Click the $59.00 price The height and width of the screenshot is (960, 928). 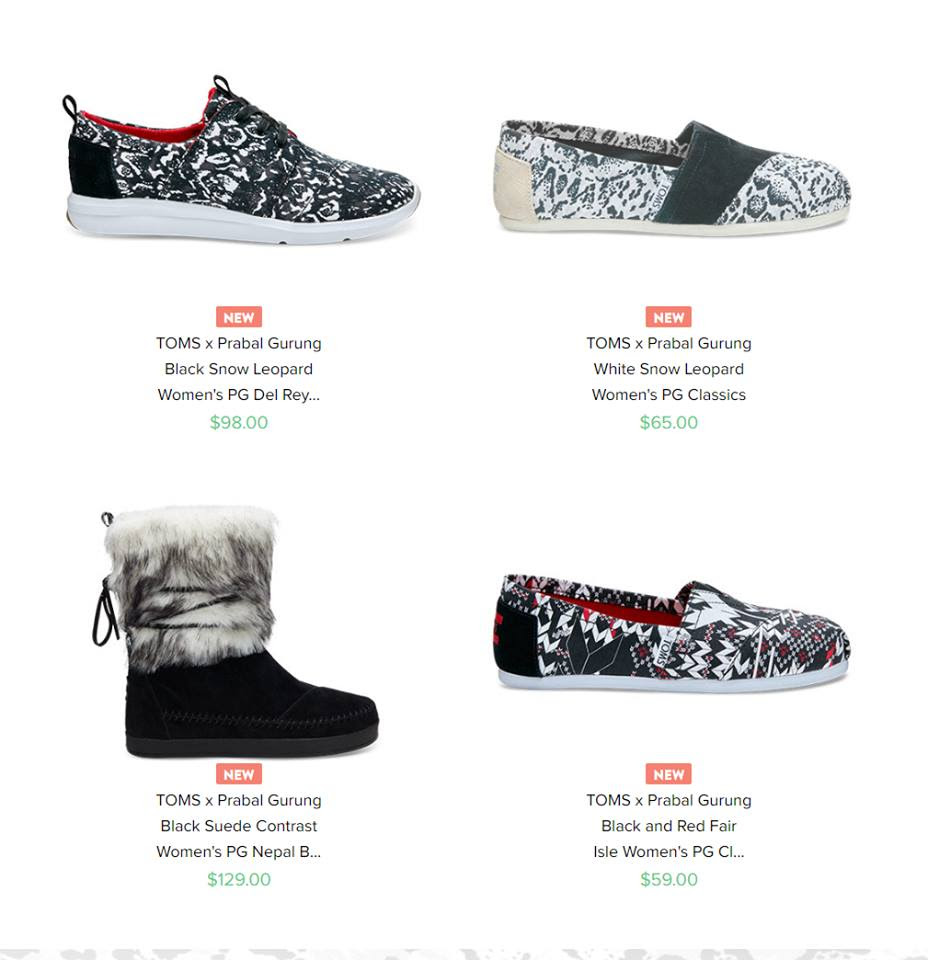point(668,879)
